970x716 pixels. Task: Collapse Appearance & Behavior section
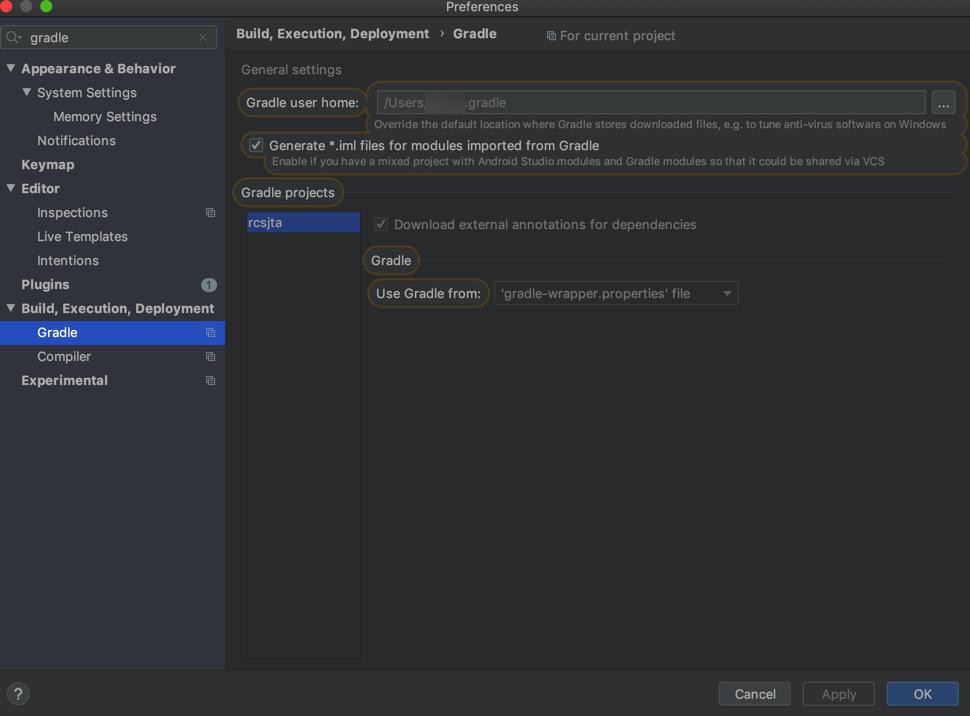click(11, 68)
